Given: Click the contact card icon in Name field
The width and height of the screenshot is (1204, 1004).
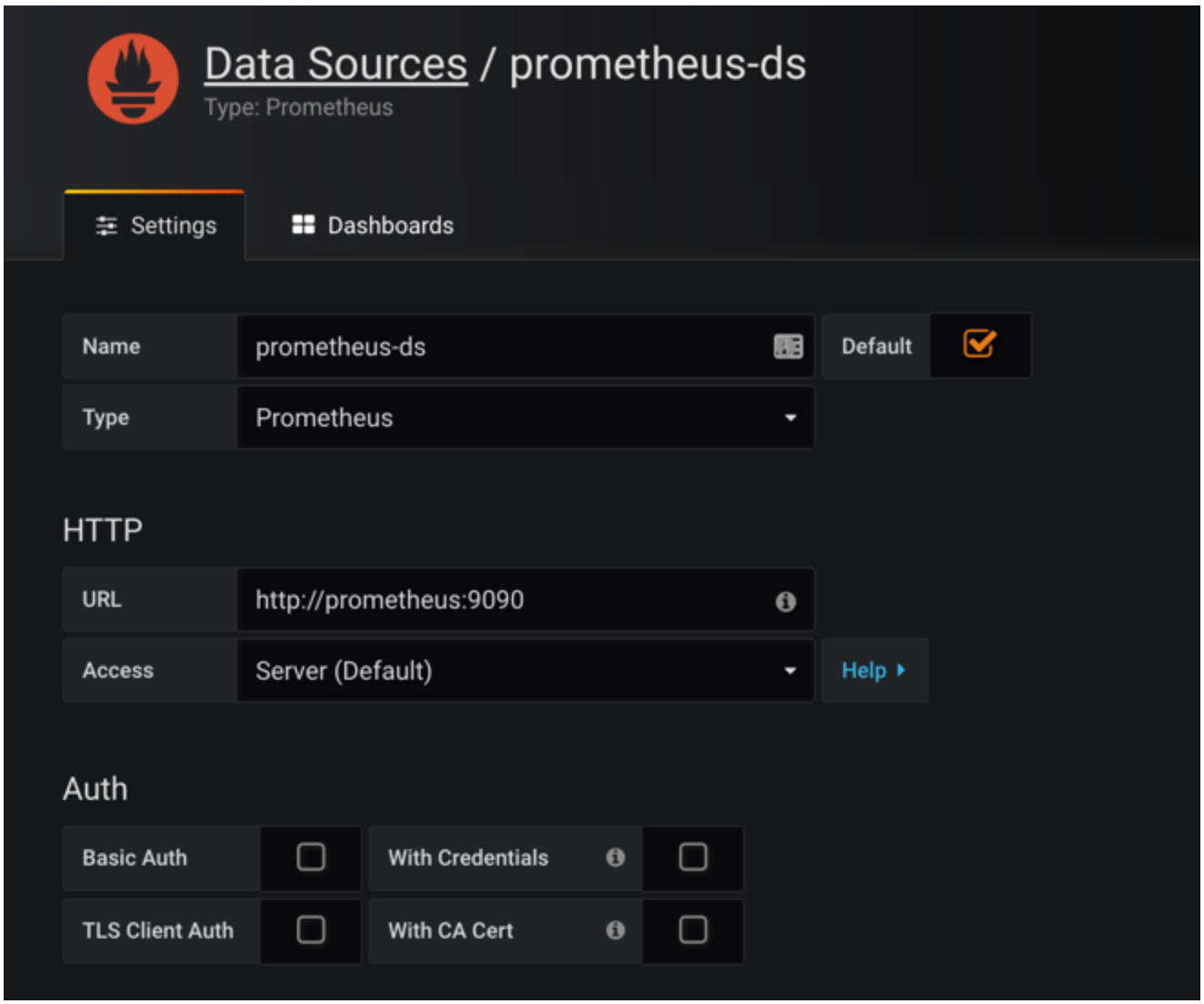Looking at the screenshot, I should point(789,346).
